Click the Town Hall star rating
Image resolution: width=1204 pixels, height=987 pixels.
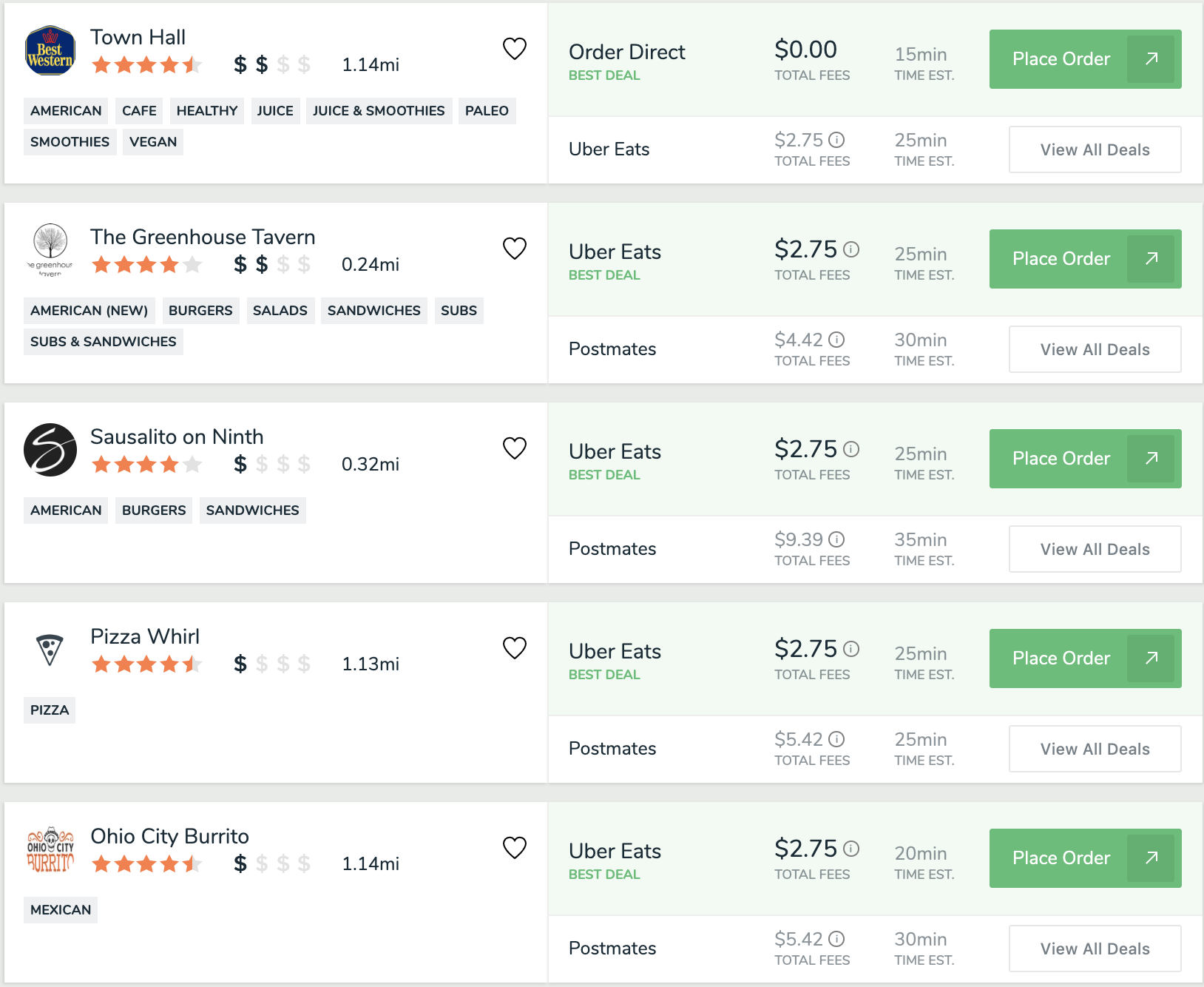coord(146,65)
